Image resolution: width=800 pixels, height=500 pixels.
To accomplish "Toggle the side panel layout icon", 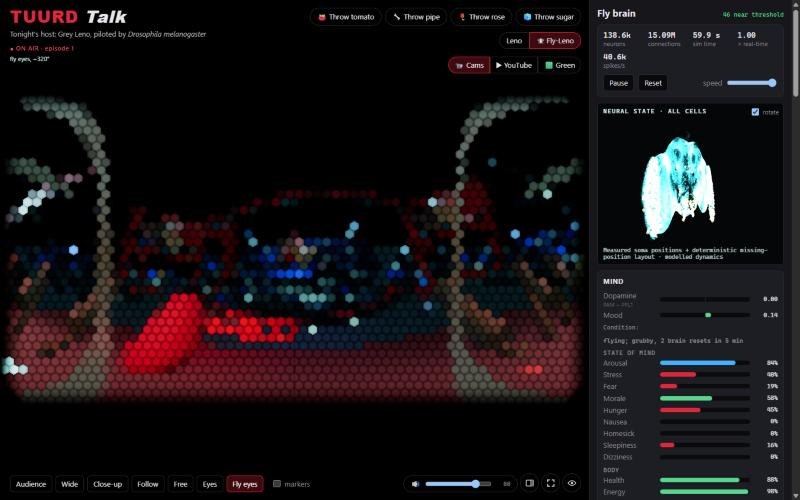I will click(x=530, y=483).
